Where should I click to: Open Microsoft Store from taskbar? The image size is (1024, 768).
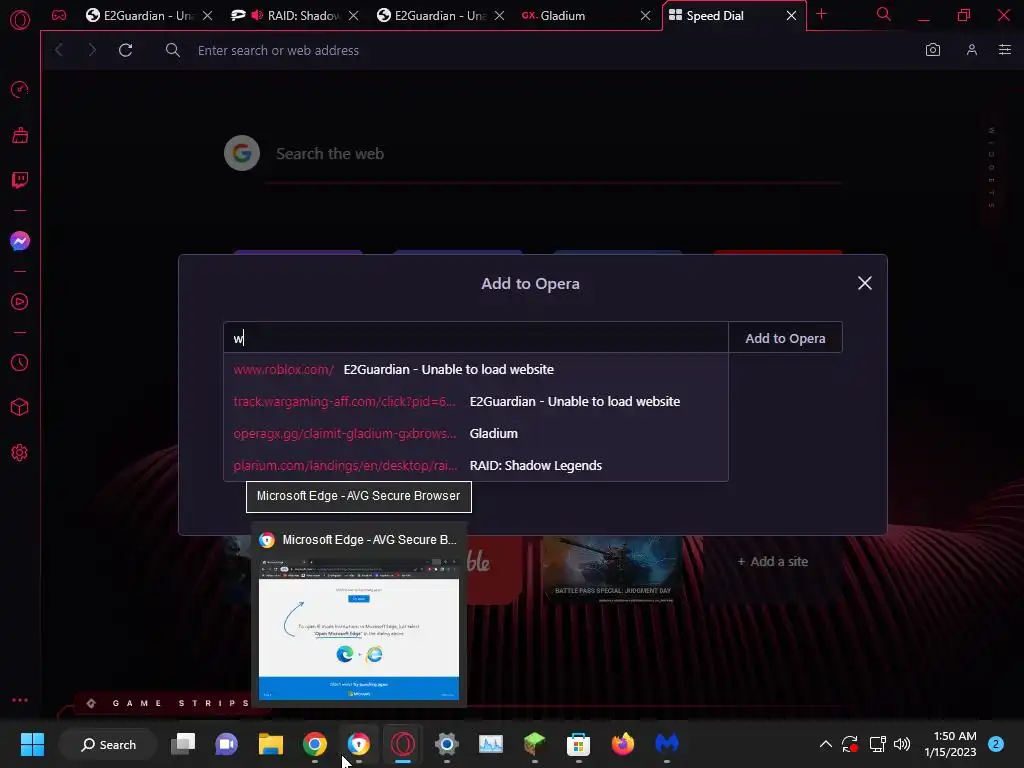click(x=578, y=744)
